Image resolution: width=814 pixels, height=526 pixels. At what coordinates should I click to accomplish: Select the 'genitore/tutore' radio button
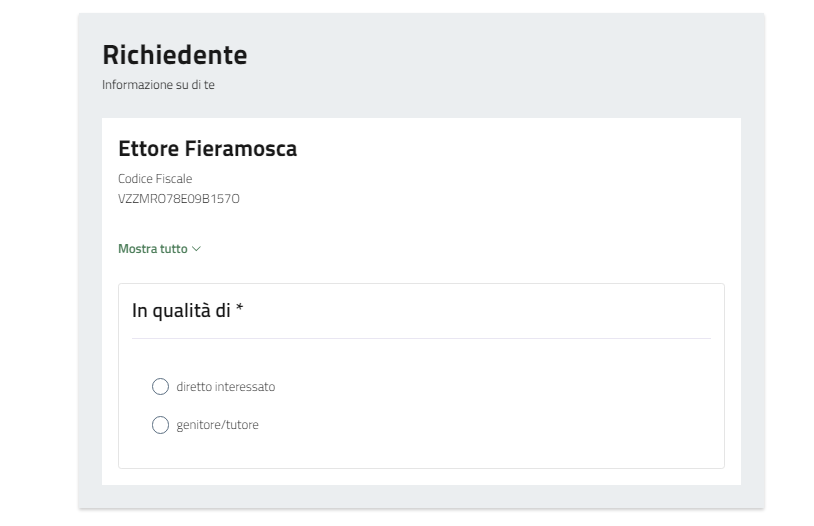[160, 425]
